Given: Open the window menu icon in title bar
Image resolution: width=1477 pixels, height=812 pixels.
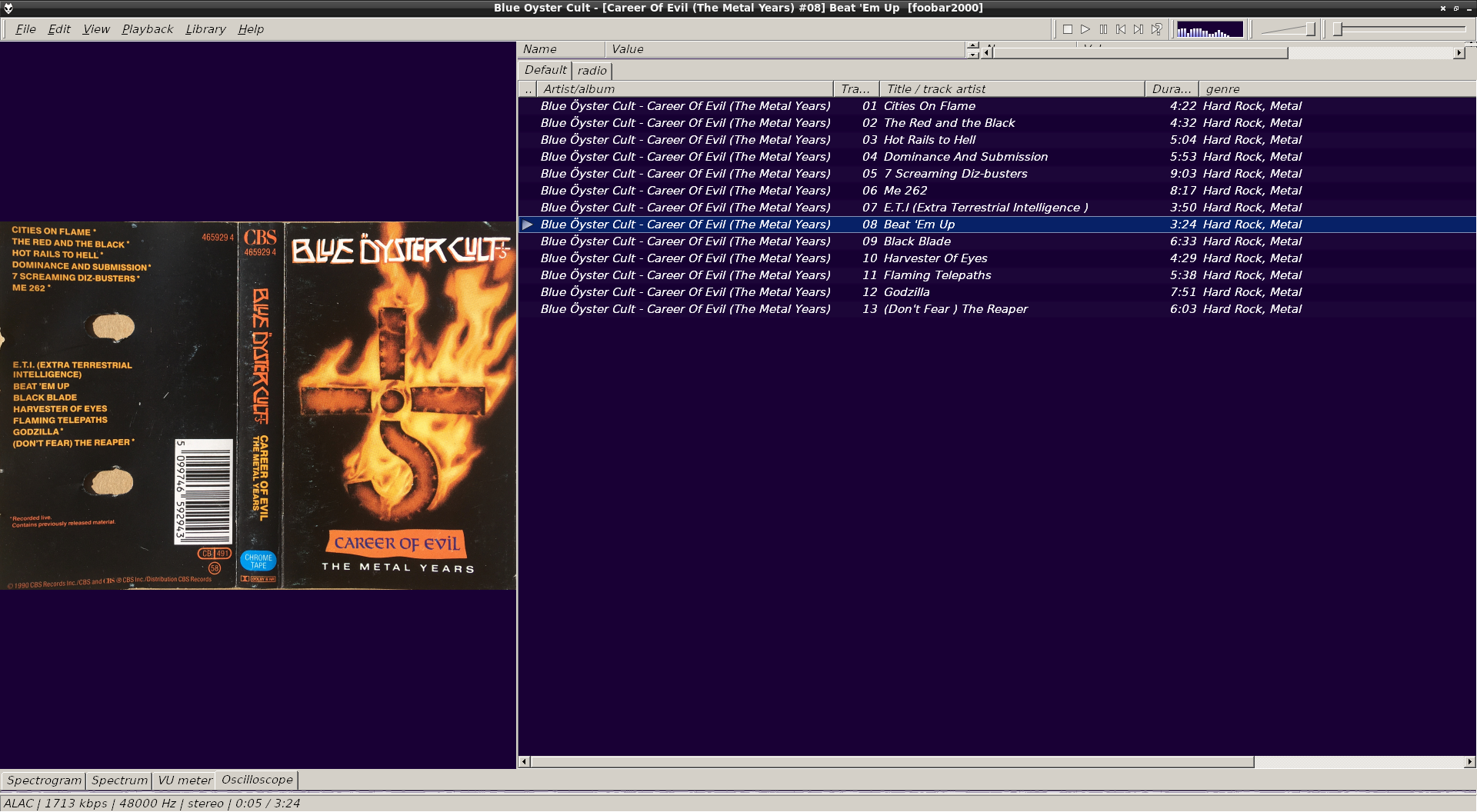Looking at the screenshot, I should pos(8,8).
